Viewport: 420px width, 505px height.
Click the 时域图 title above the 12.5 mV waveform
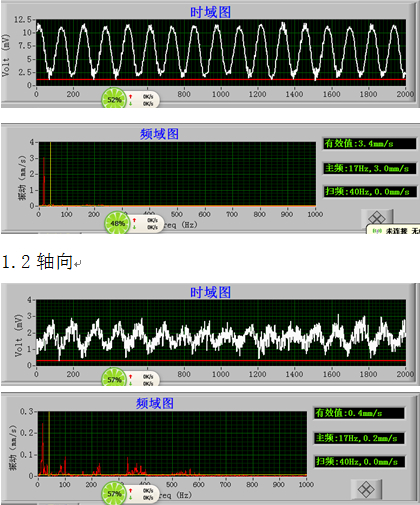coord(210,12)
